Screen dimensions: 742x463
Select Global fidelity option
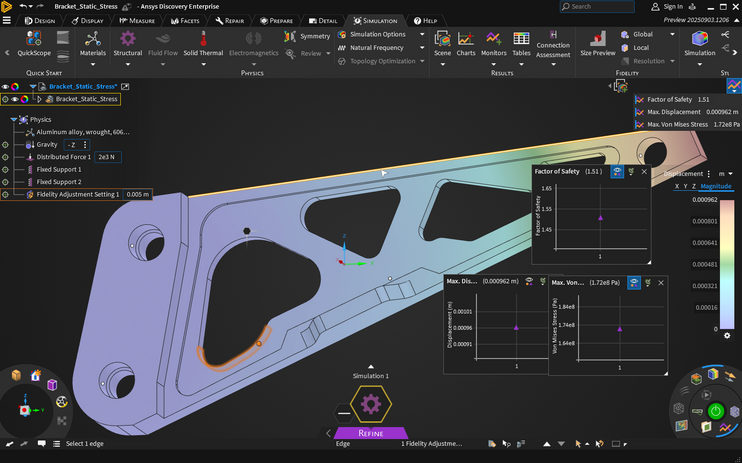pyautogui.click(x=637, y=34)
